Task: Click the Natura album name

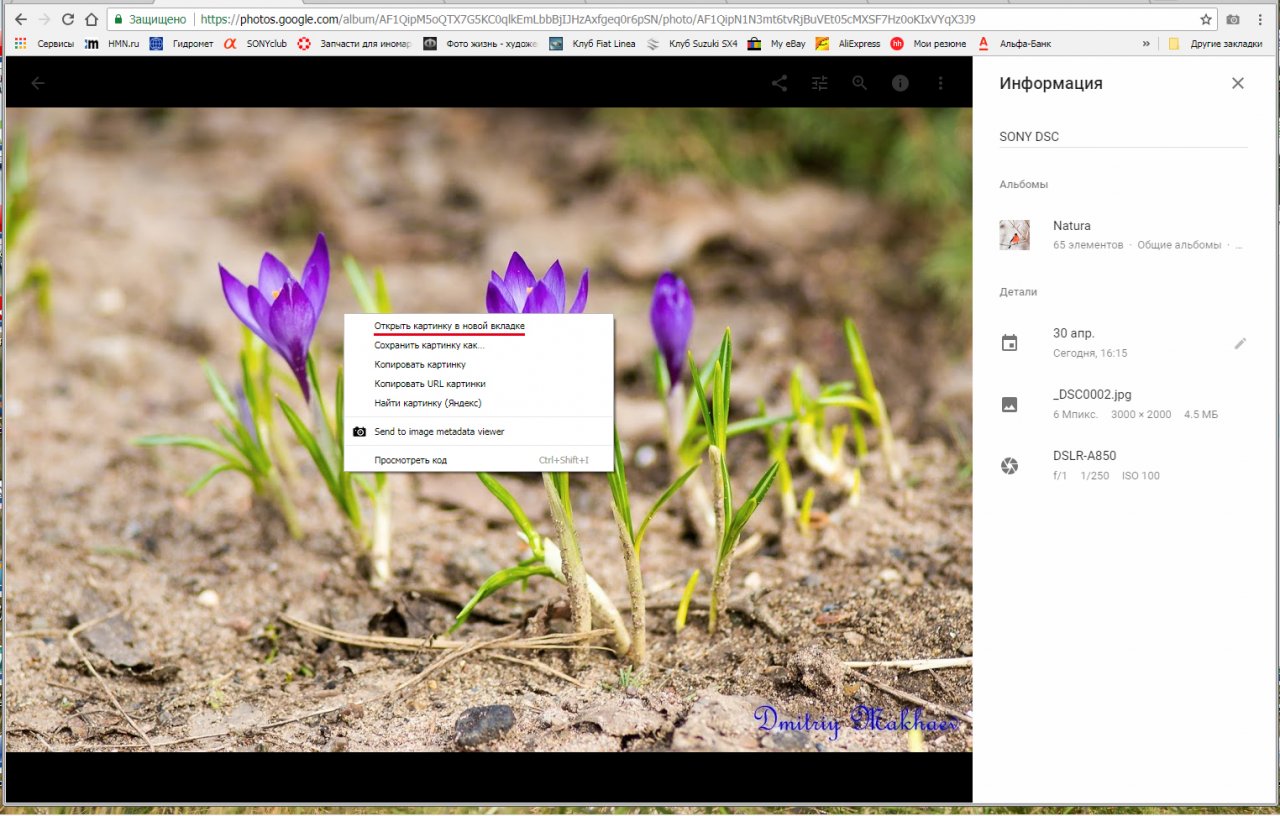Action: click(x=1072, y=226)
